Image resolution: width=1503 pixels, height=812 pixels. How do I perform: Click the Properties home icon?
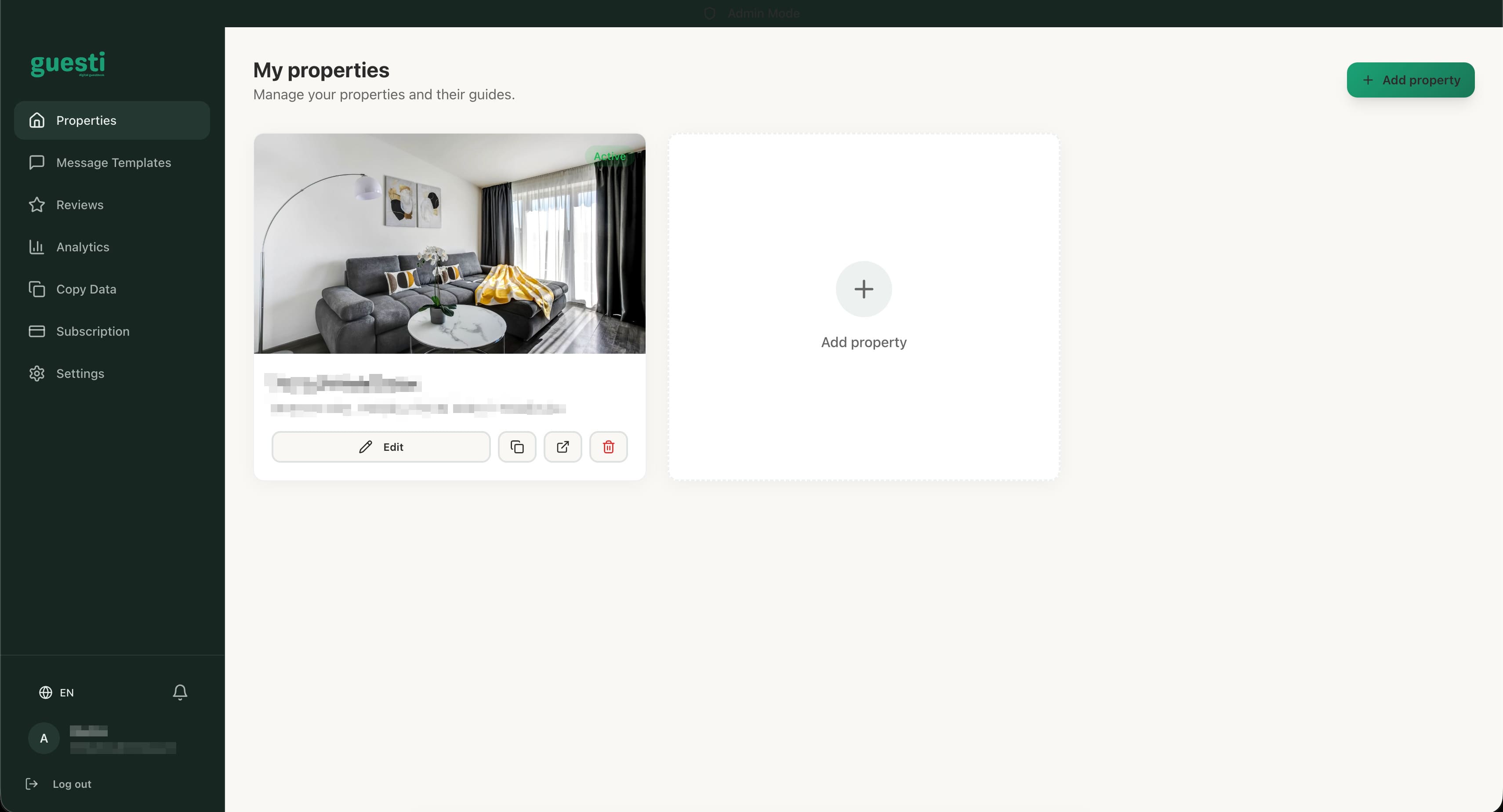point(36,120)
